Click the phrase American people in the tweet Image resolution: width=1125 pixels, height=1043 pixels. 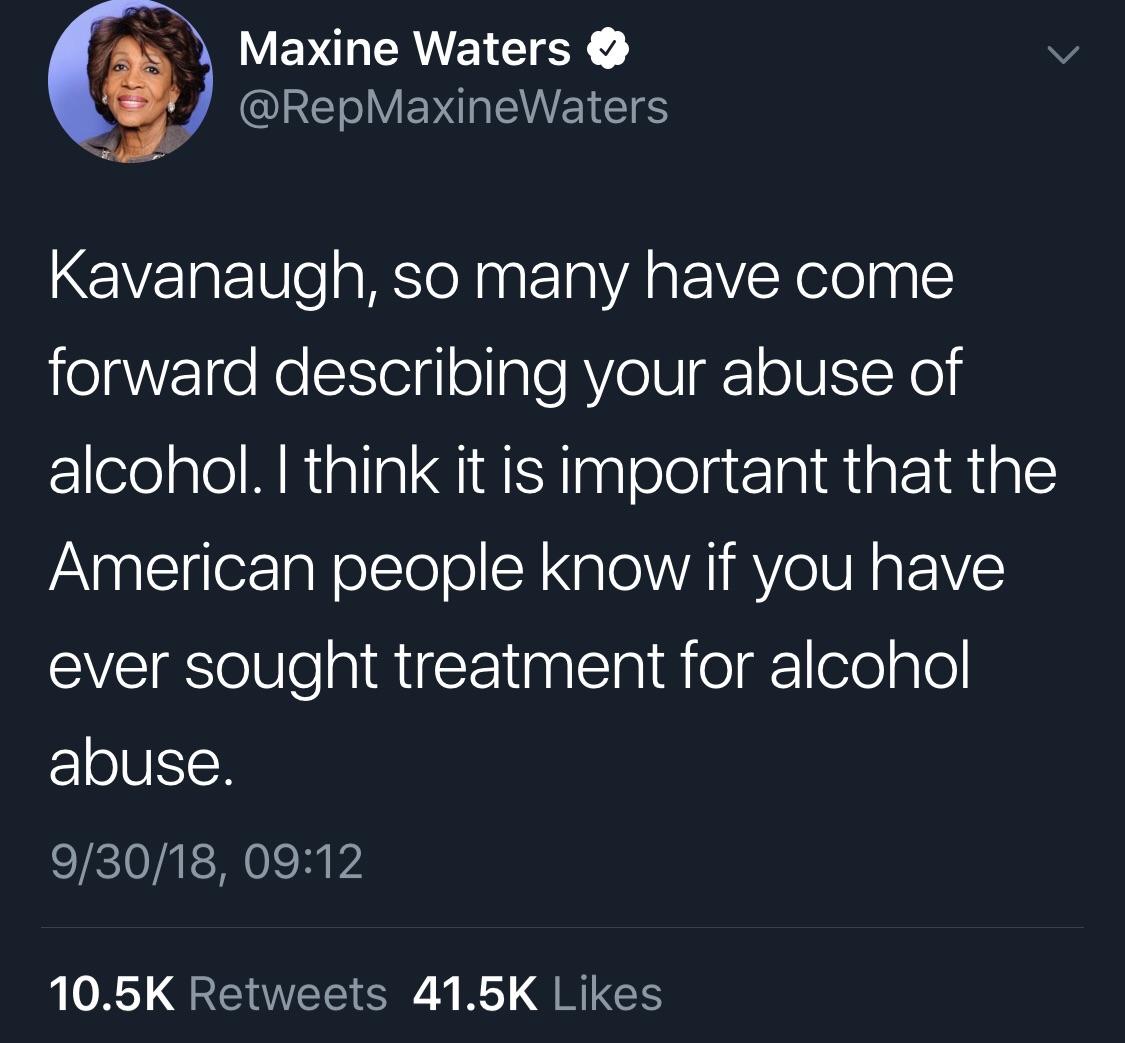(x=286, y=570)
